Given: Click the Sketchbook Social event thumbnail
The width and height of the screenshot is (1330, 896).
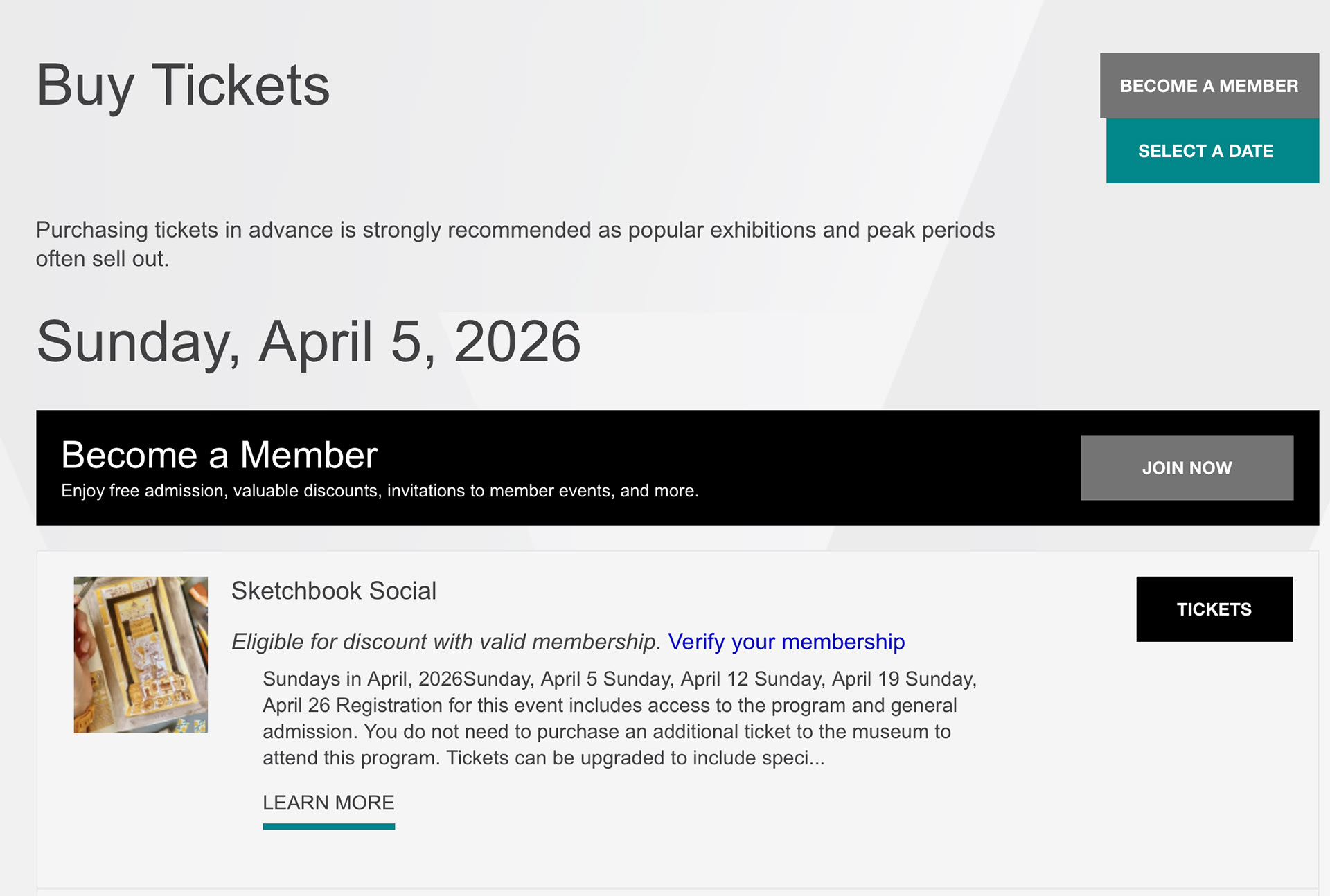Looking at the screenshot, I should coord(141,654).
